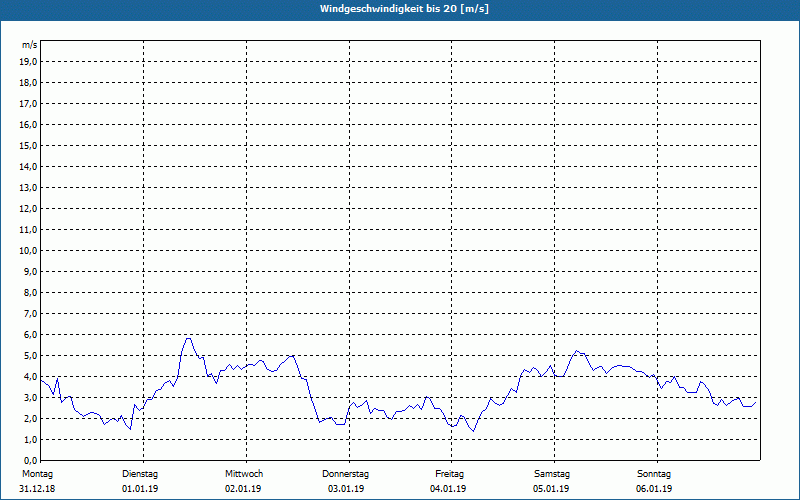The height and width of the screenshot is (500, 800).
Task: Click the date 03.01.19
Action: point(346,489)
